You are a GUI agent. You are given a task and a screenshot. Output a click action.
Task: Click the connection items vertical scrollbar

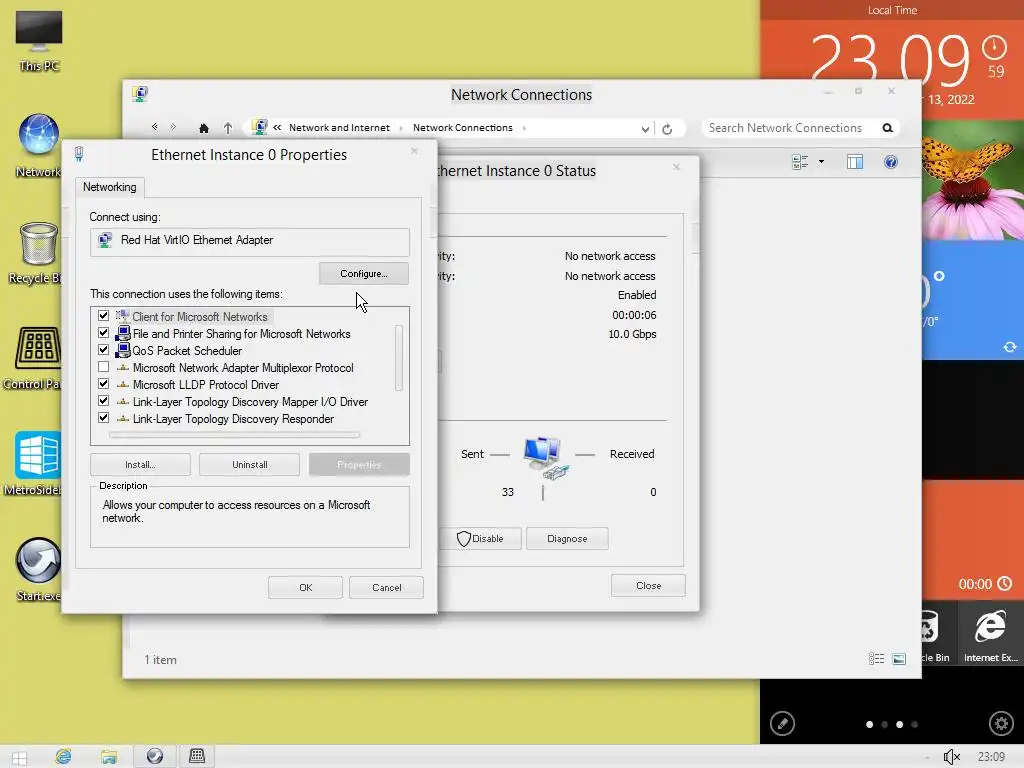tap(399, 358)
